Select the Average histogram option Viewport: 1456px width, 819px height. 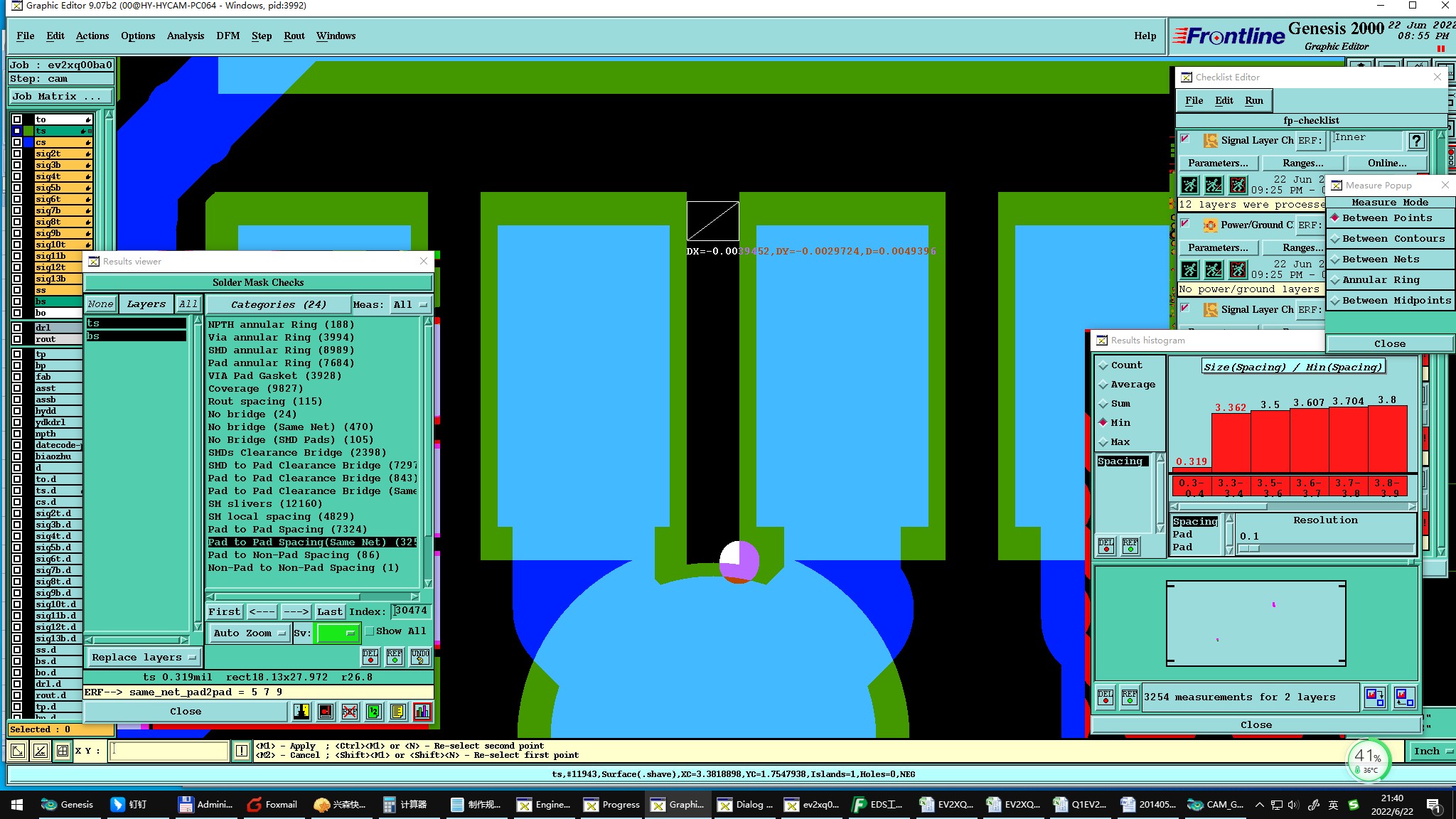(1132, 385)
